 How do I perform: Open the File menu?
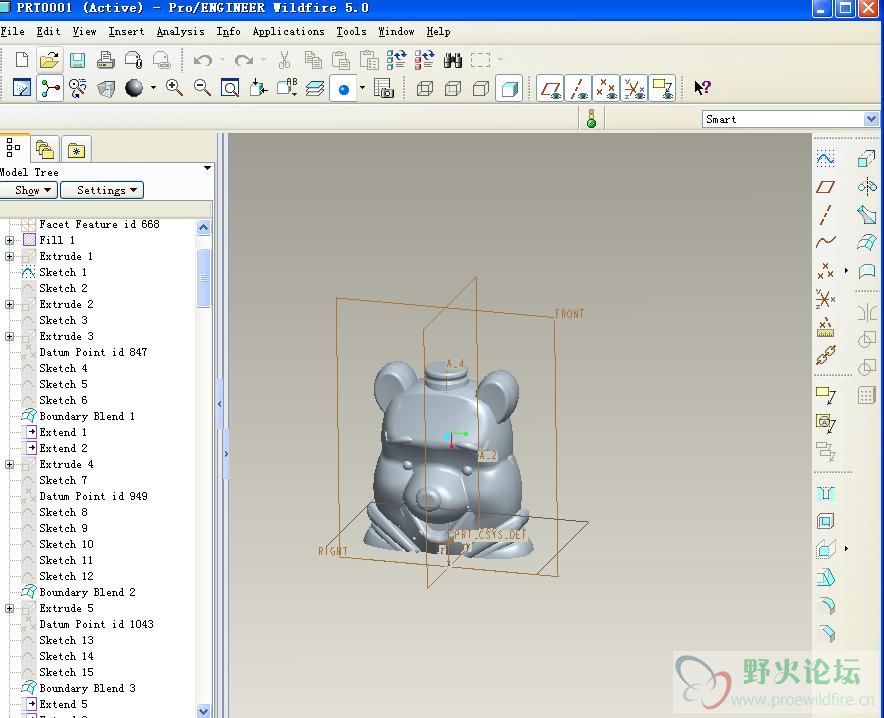pos(12,32)
